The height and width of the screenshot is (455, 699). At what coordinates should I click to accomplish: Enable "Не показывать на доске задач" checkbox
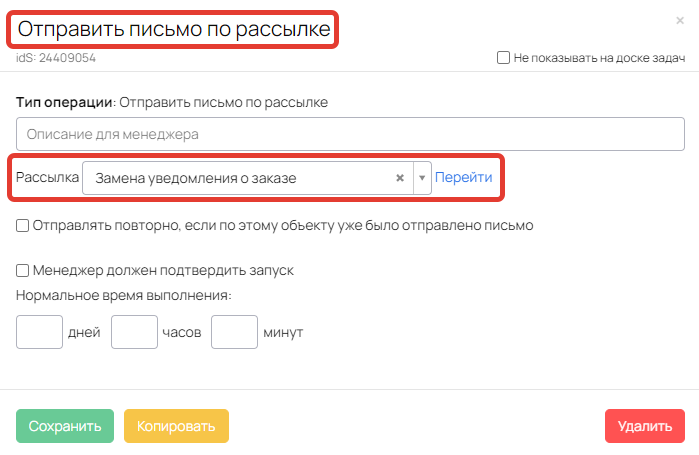click(503, 57)
